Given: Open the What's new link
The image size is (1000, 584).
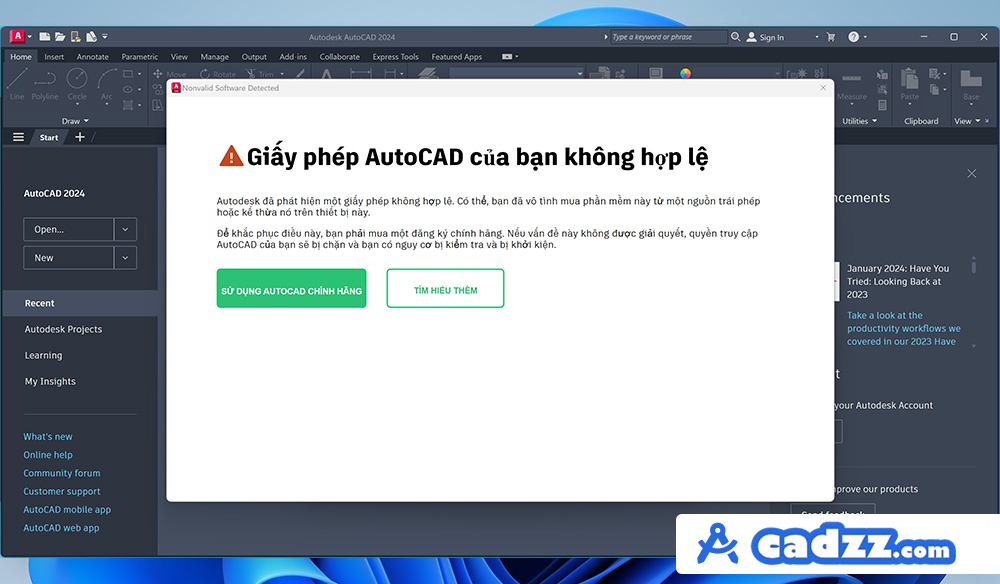Looking at the screenshot, I should [48, 437].
